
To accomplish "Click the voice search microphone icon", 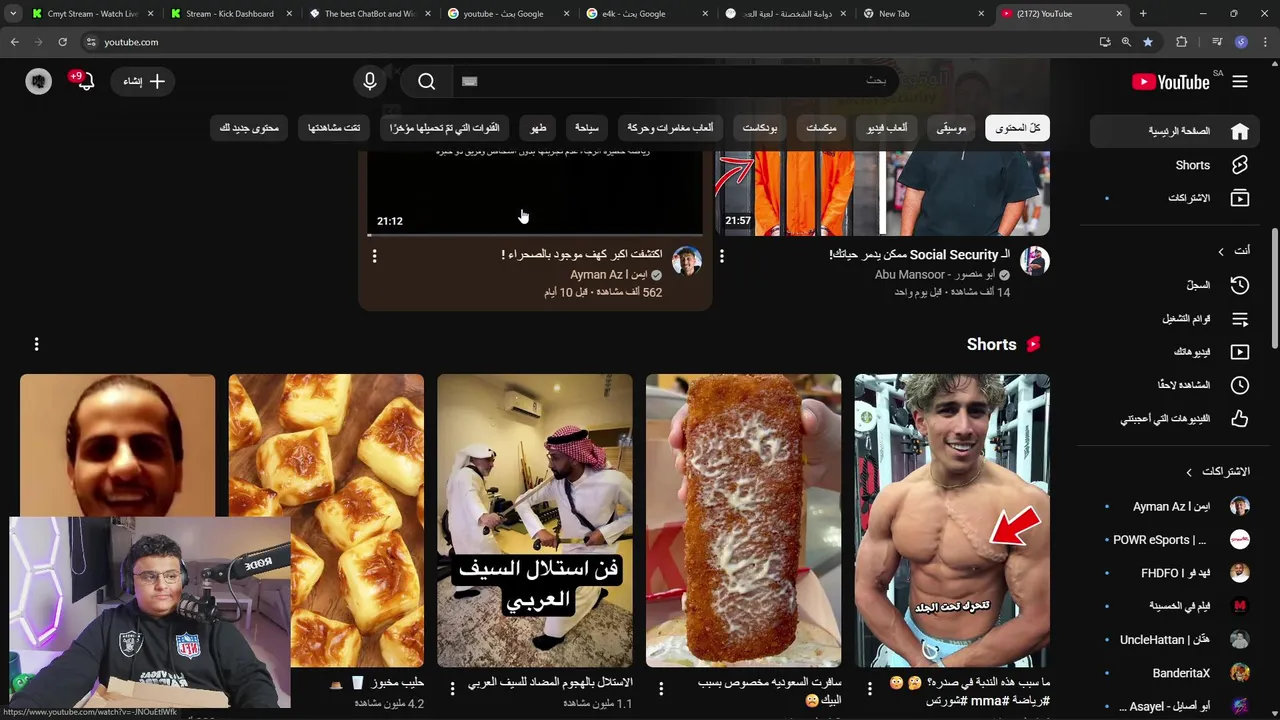I will point(370,82).
